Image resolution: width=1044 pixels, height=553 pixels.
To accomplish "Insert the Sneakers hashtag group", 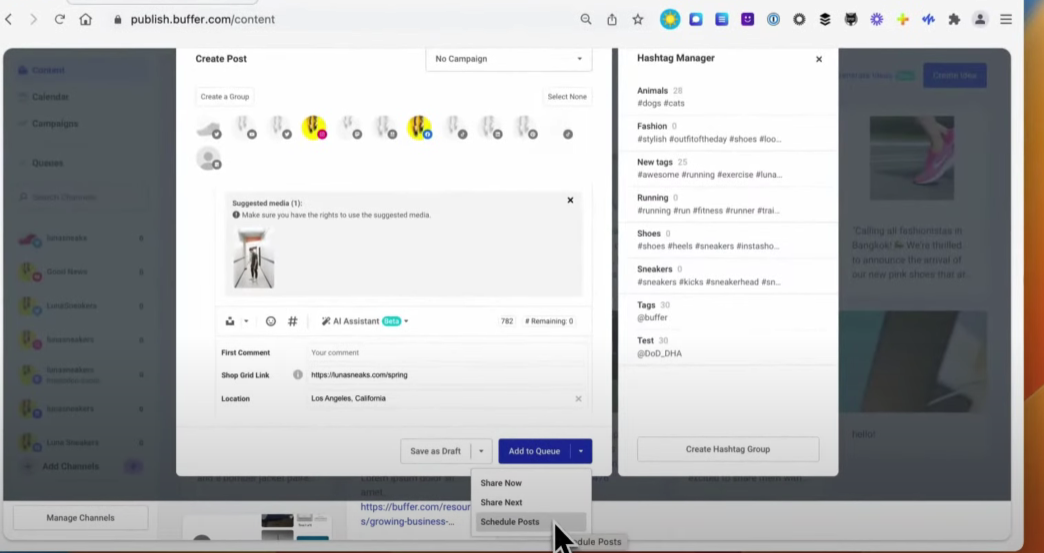I will [728, 276].
